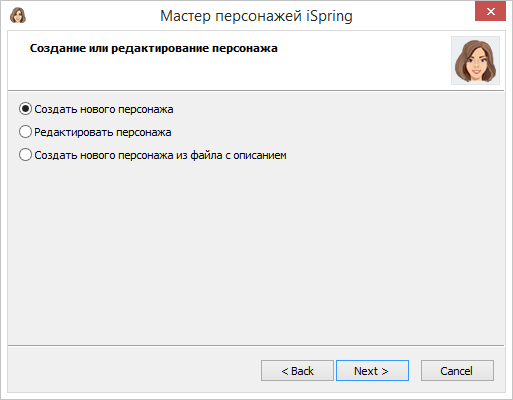This screenshot has width=513, height=400.
Task: Cancel the character wizard
Action: (x=457, y=370)
